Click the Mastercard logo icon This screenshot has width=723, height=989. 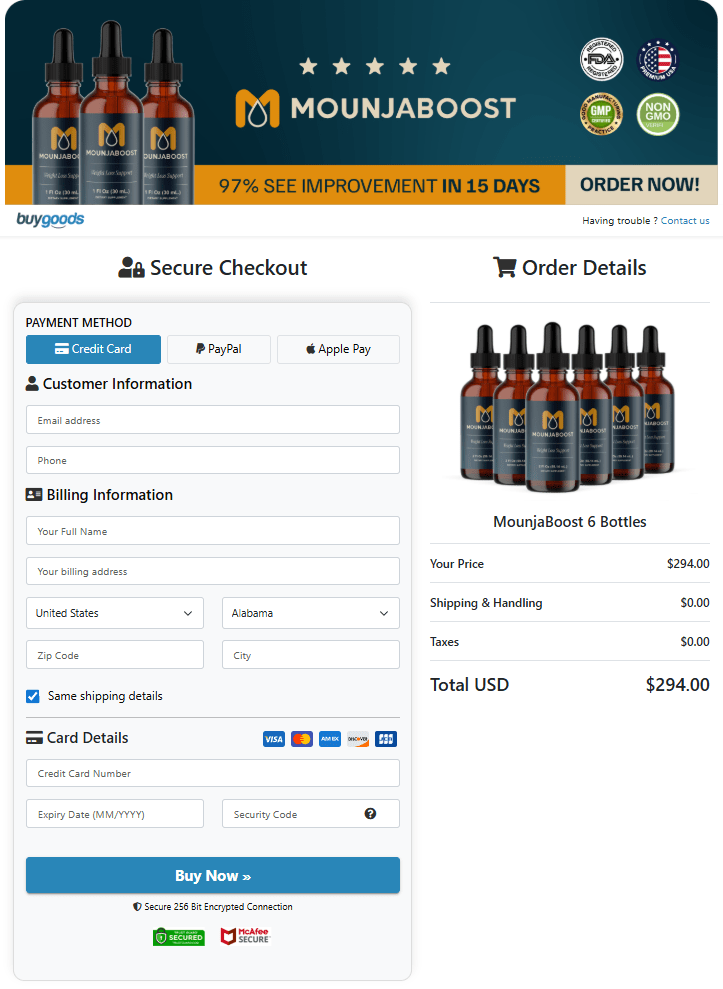pos(302,739)
